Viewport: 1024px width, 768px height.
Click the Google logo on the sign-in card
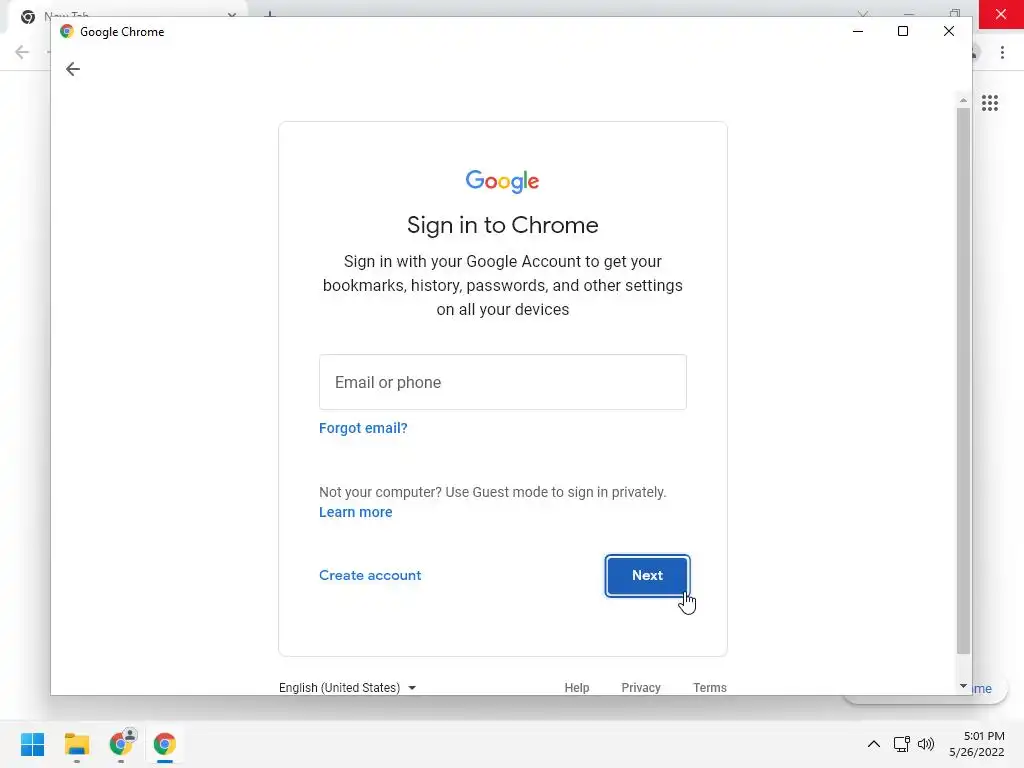pyautogui.click(x=502, y=181)
